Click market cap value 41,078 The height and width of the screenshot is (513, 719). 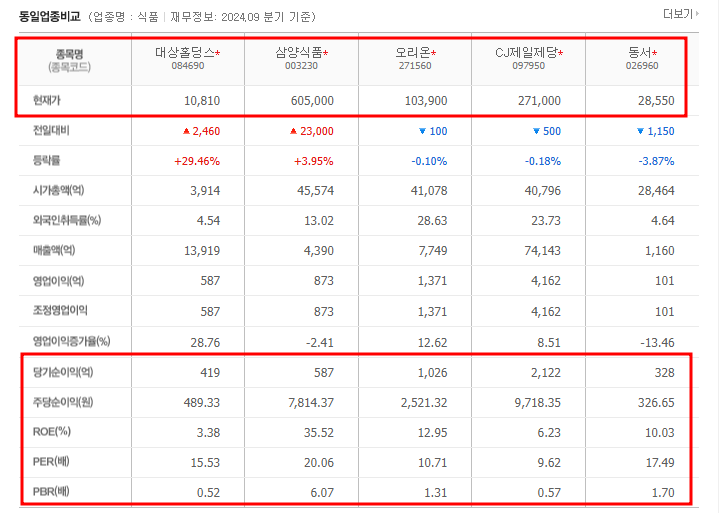[x=429, y=191]
